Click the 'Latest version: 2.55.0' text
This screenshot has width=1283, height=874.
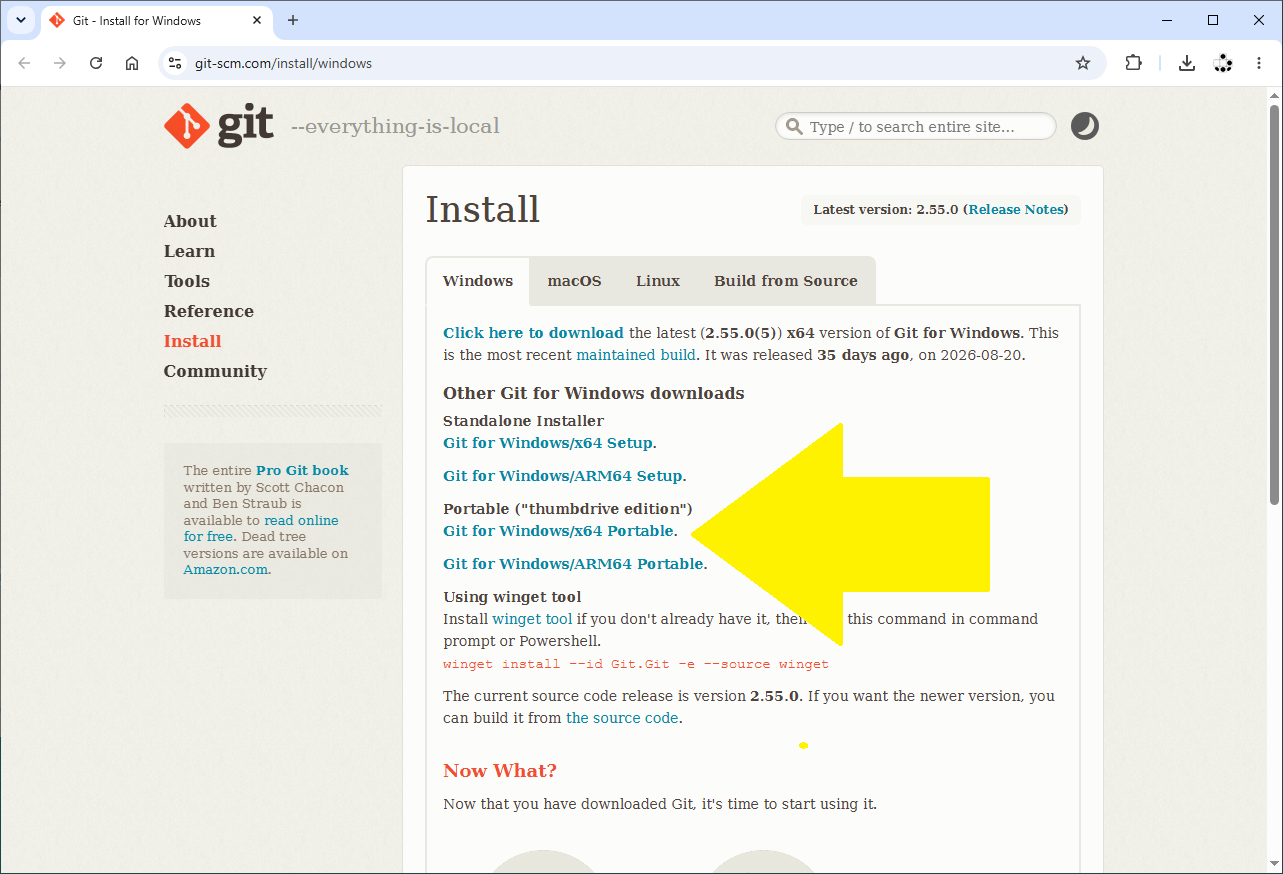[886, 210]
